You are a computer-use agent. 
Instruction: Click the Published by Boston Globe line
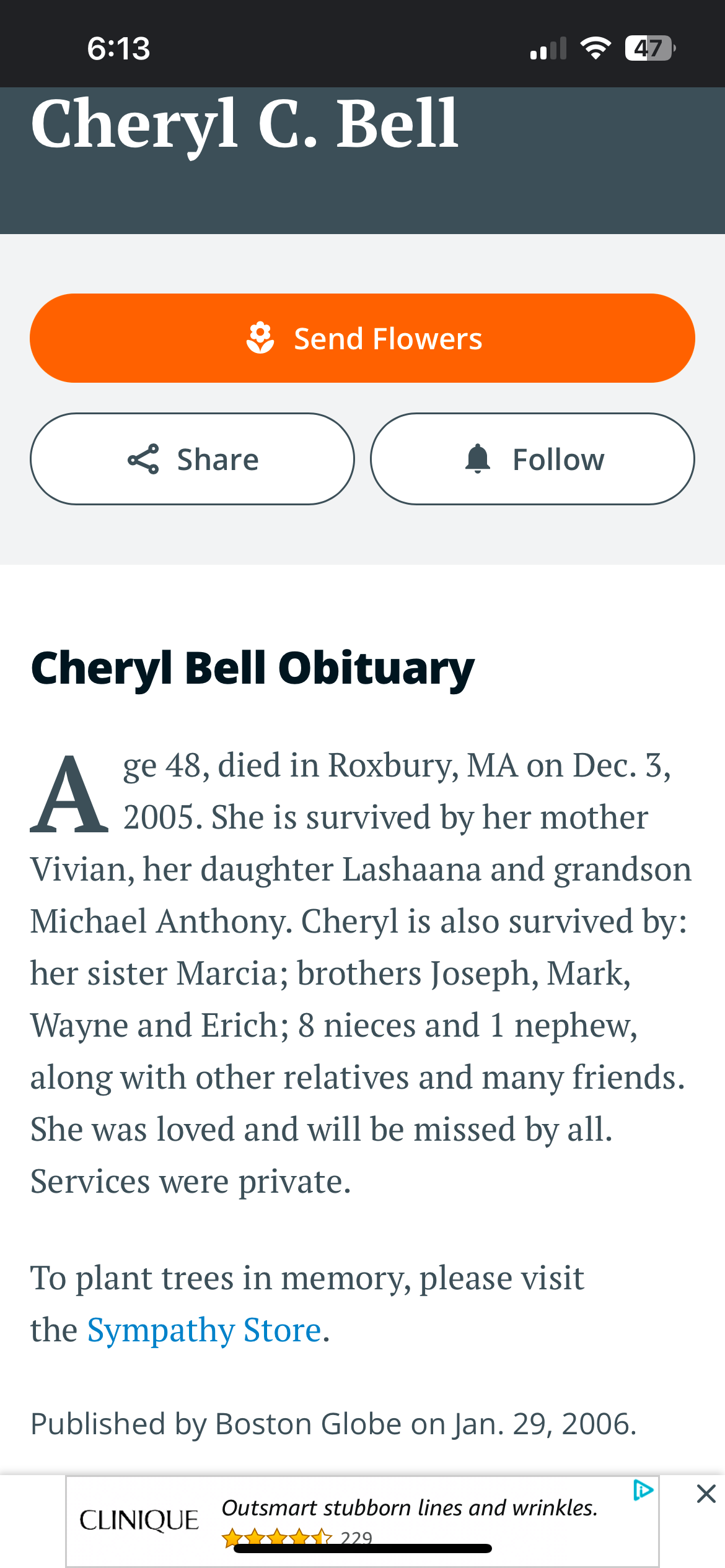pyautogui.click(x=333, y=1424)
